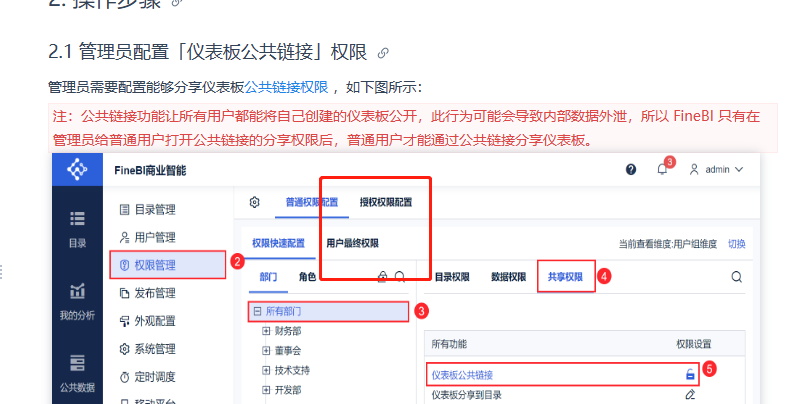Open the help question mark icon
Screen dimensions: 806x404
tap(631, 170)
